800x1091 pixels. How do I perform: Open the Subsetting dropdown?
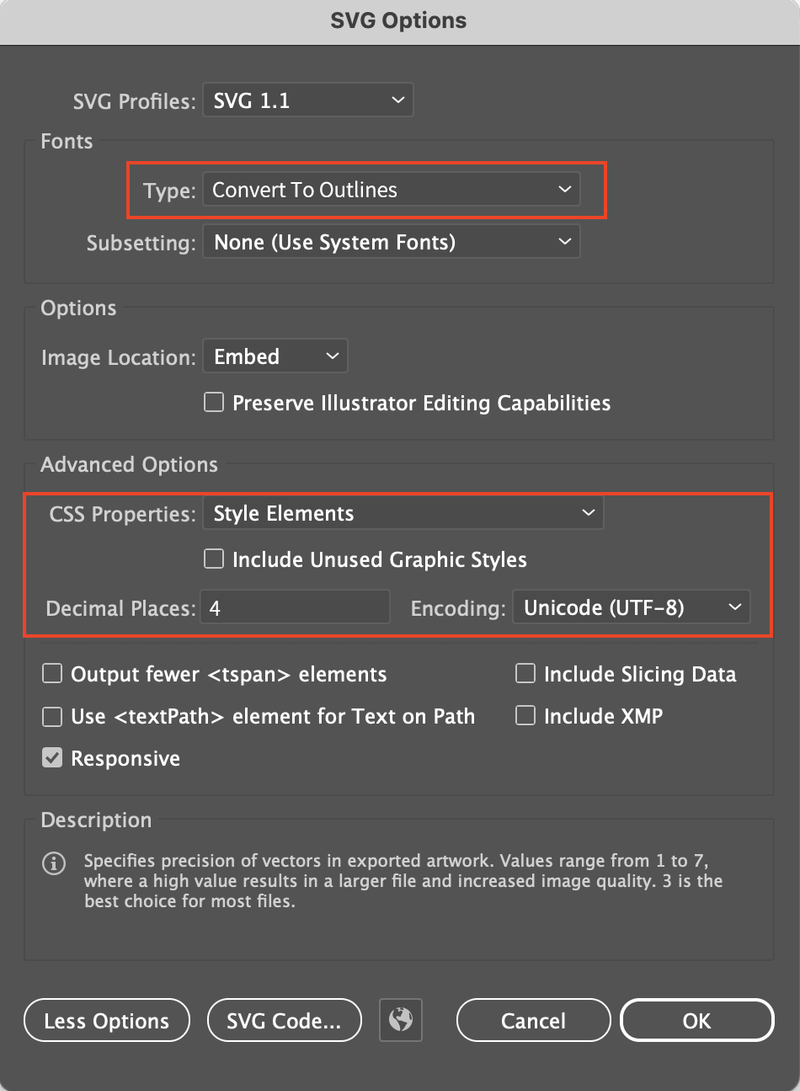tap(391, 241)
